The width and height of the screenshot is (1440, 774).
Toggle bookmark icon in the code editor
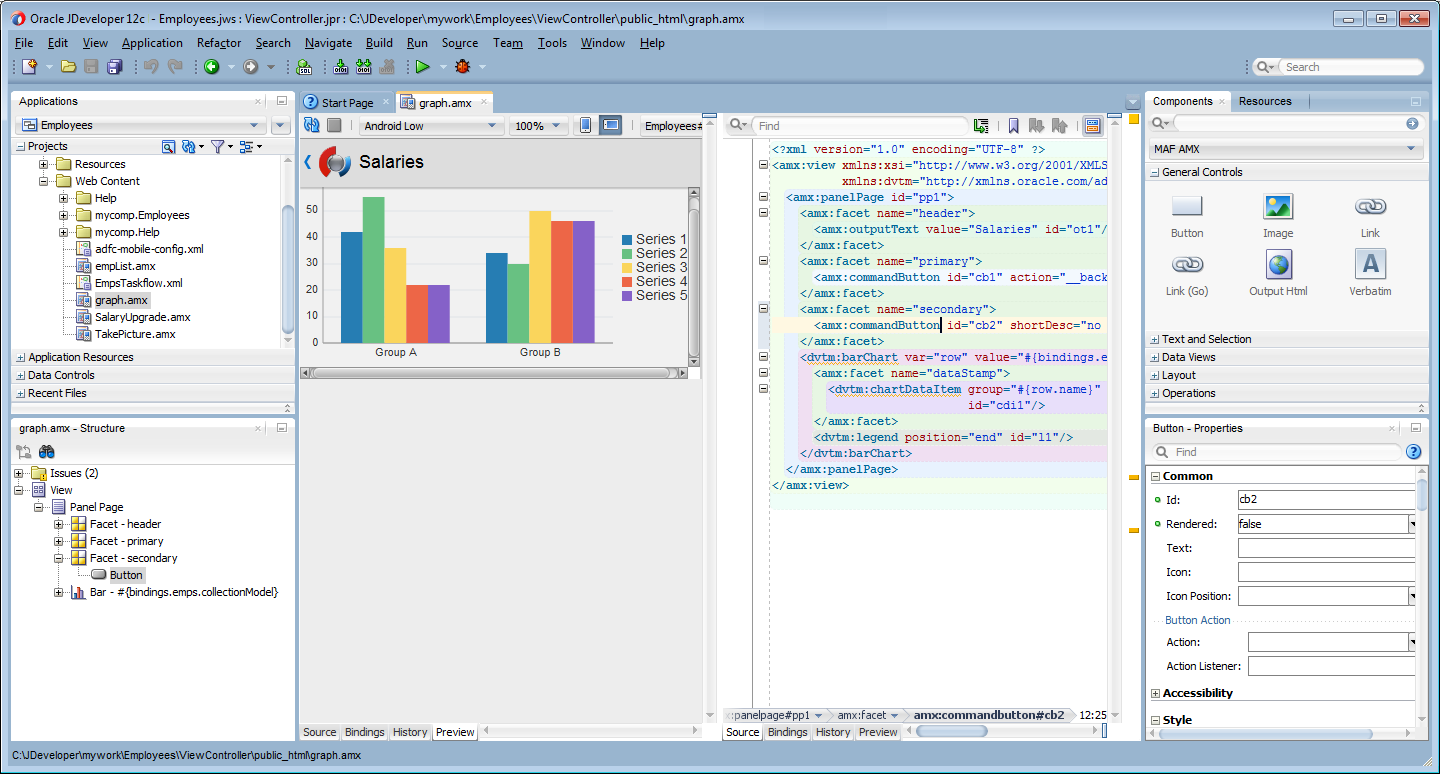tap(1013, 126)
